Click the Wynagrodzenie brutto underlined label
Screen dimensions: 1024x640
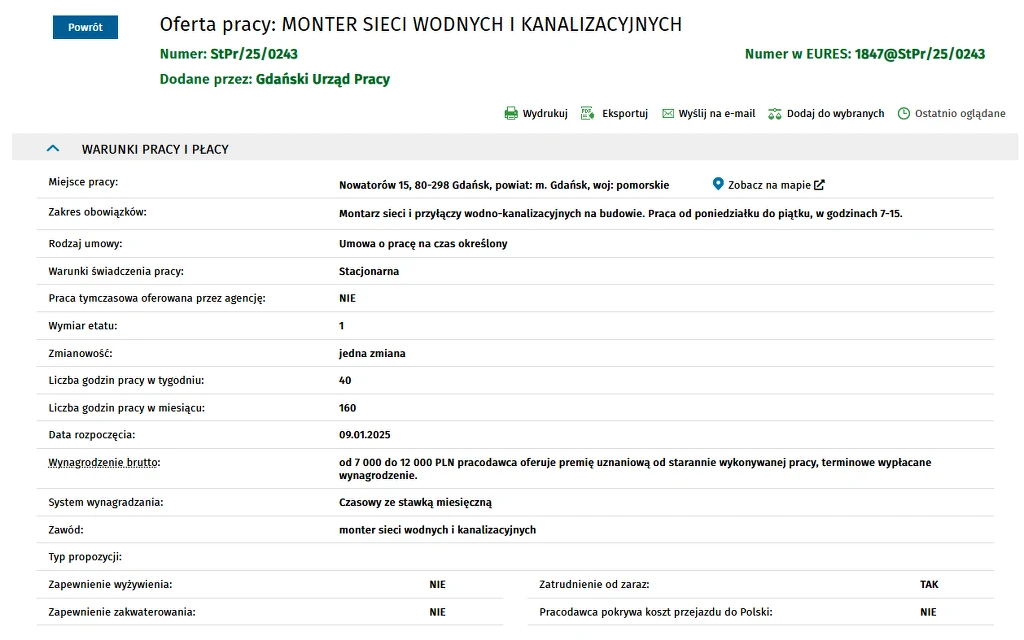tap(104, 463)
